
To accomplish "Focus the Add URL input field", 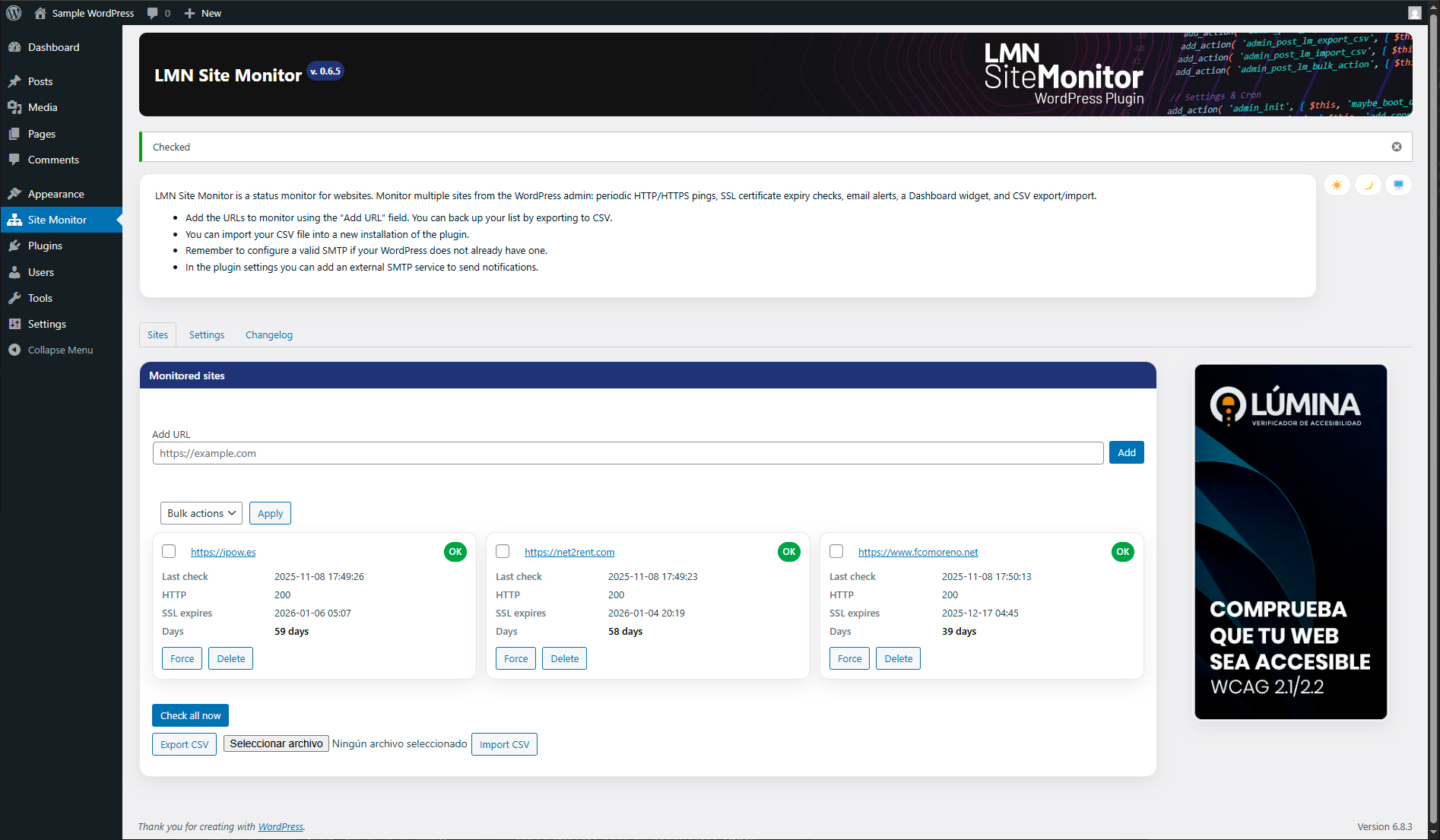I will pos(627,453).
